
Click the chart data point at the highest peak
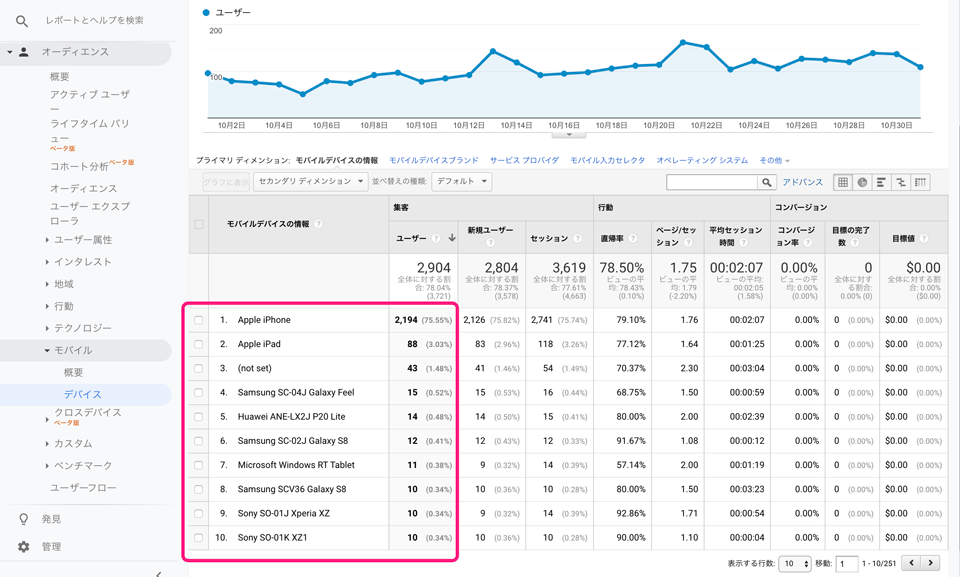point(683,42)
